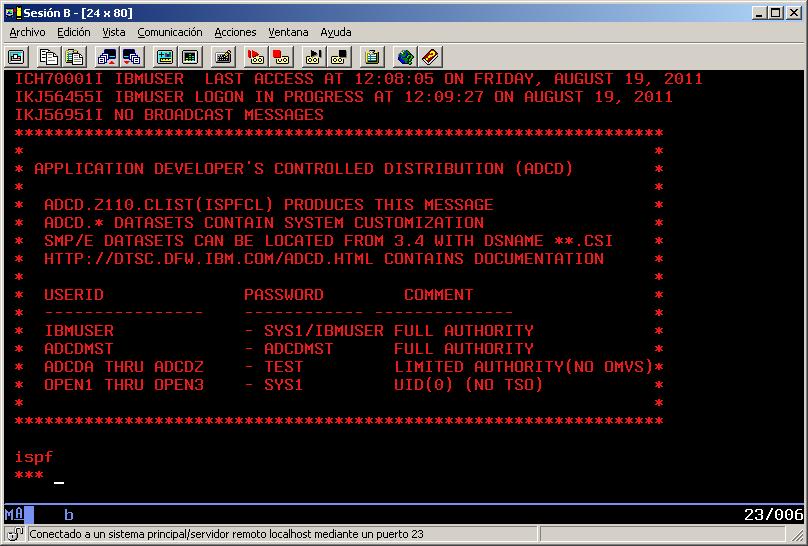This screenshot has width=808, height=546.
Task: Click the globe support icon
Action: coord(405,57)
